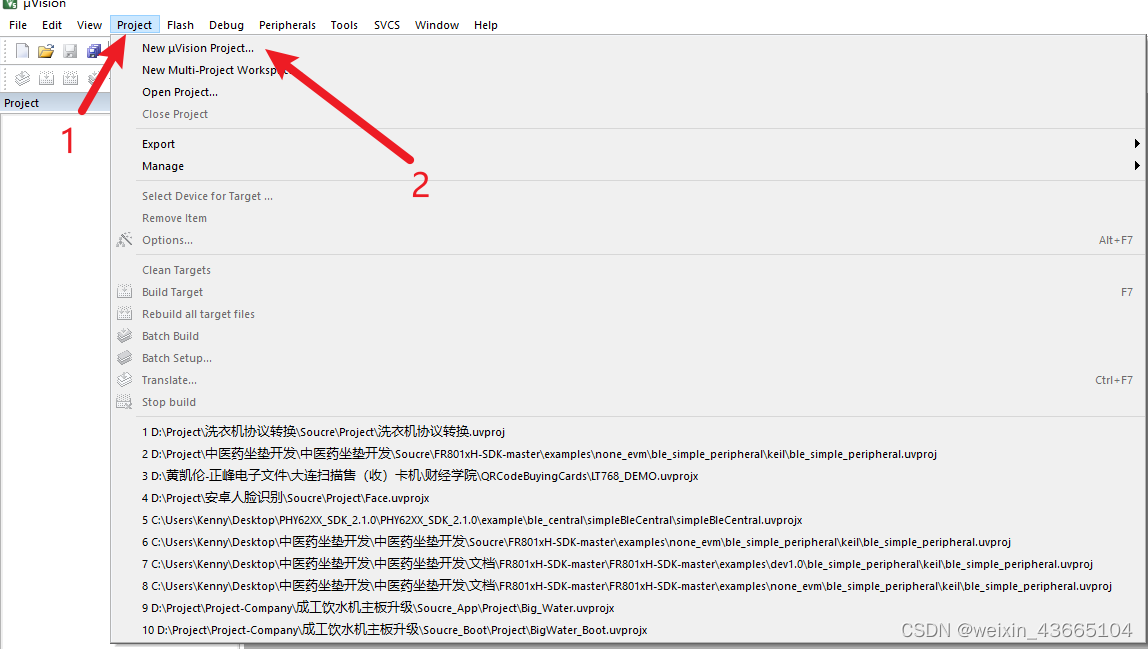Open the Edit menu
1148x649 pixels.
click(51, 25)
